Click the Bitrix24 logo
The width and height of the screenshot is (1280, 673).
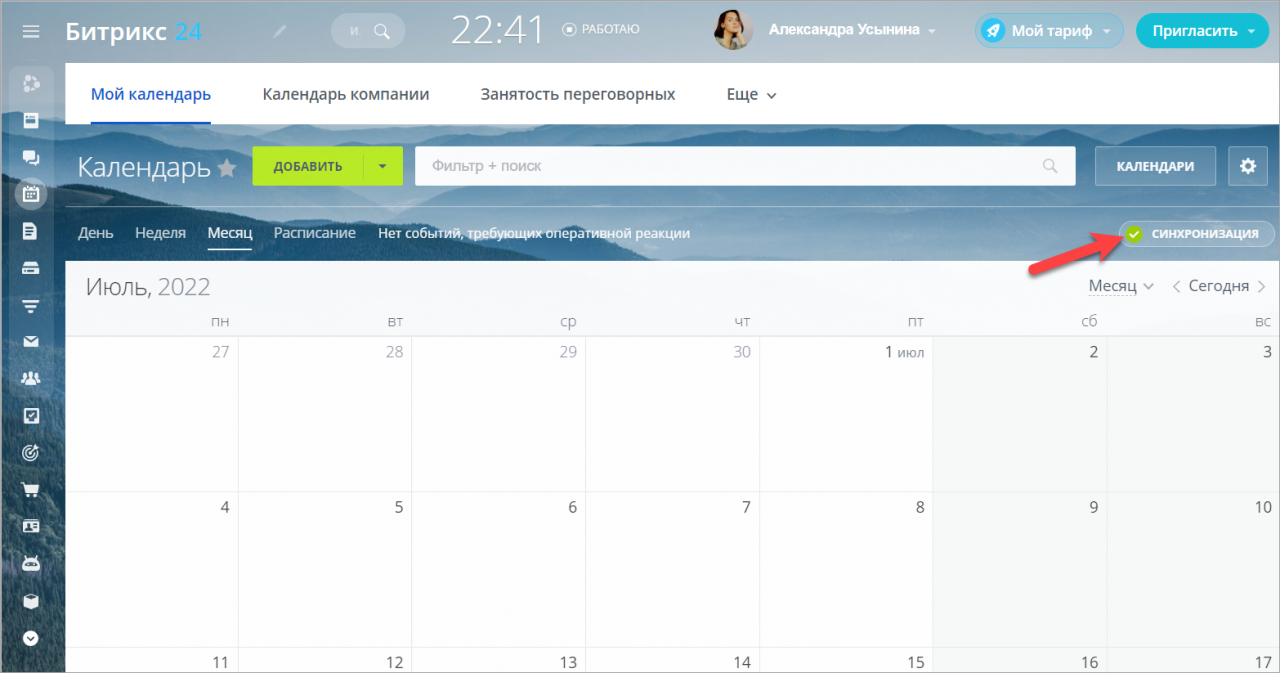(x=134, y=31)
